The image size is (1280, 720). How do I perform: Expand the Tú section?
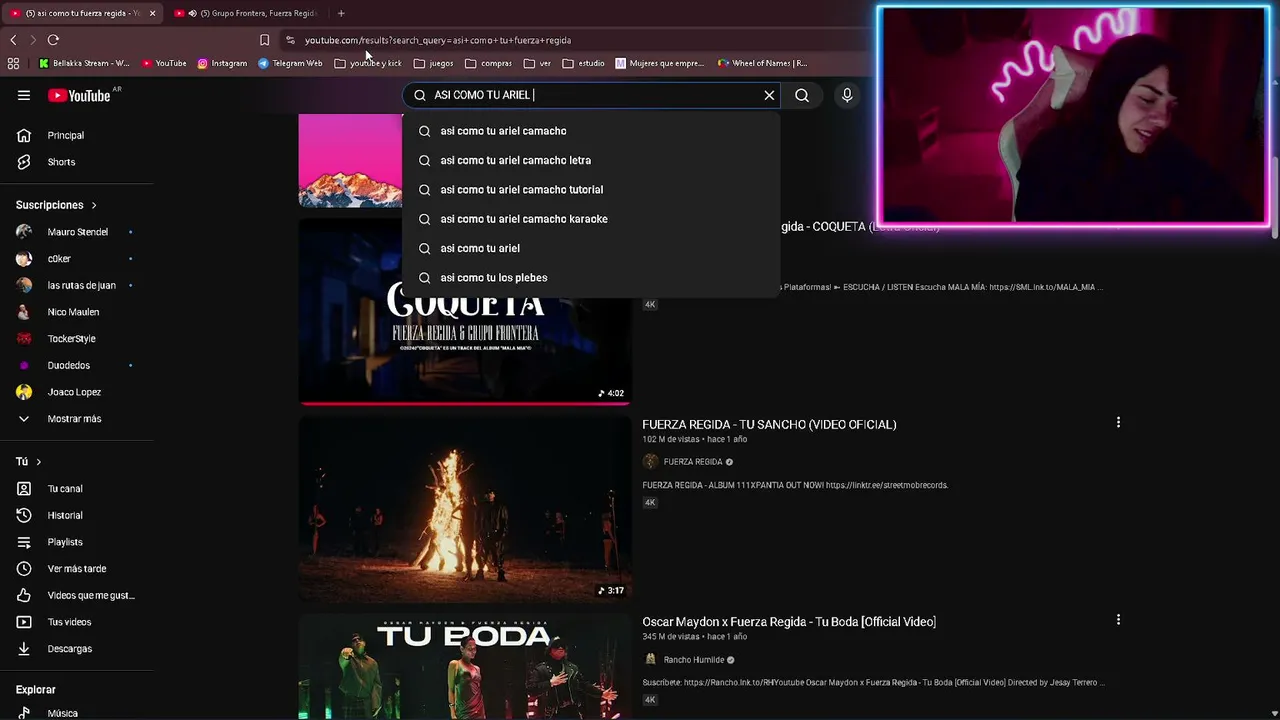28,462
